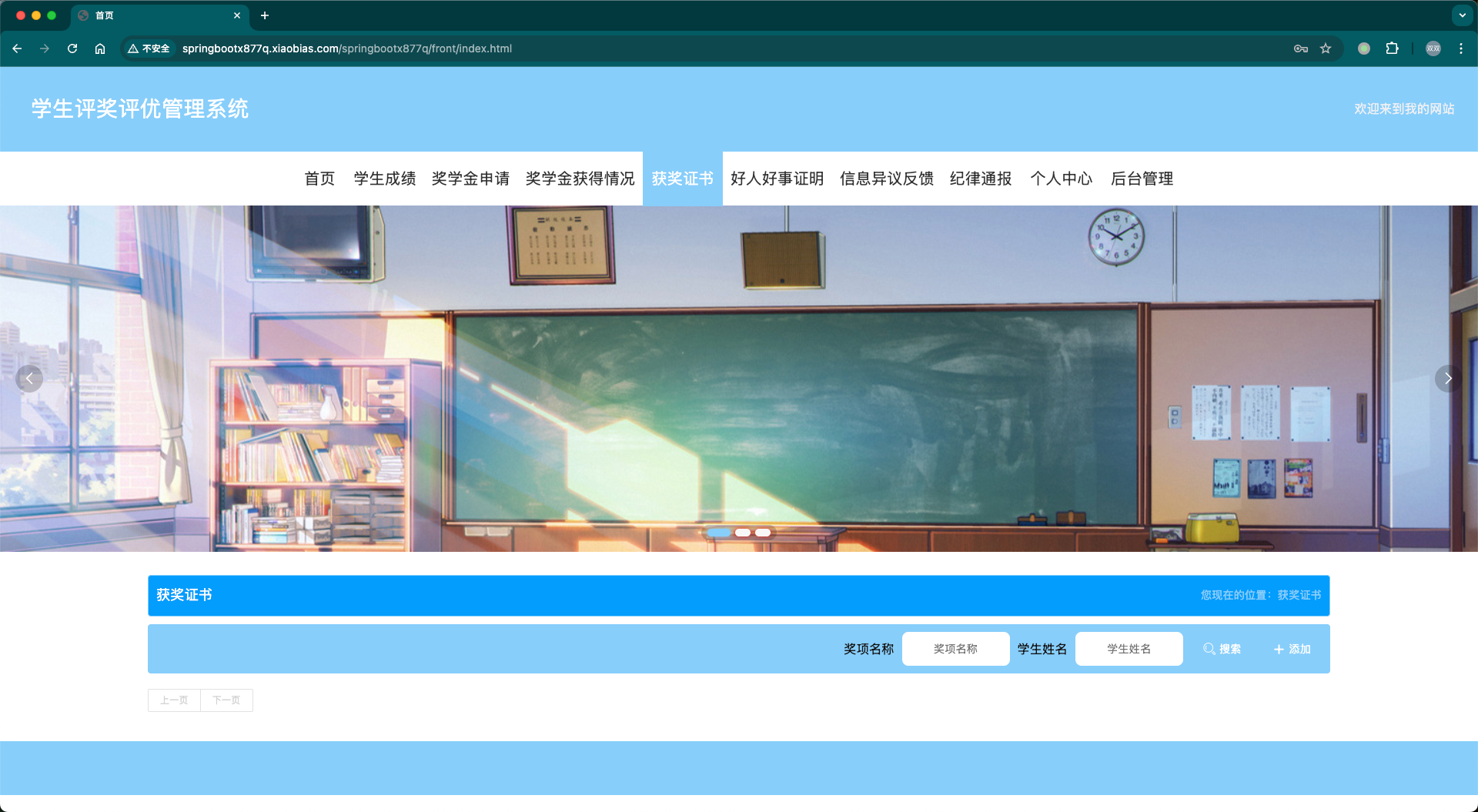Open the 后台管理 navigation item
The width and height of the screenshot is (1478, 812).
[1142, 179]
